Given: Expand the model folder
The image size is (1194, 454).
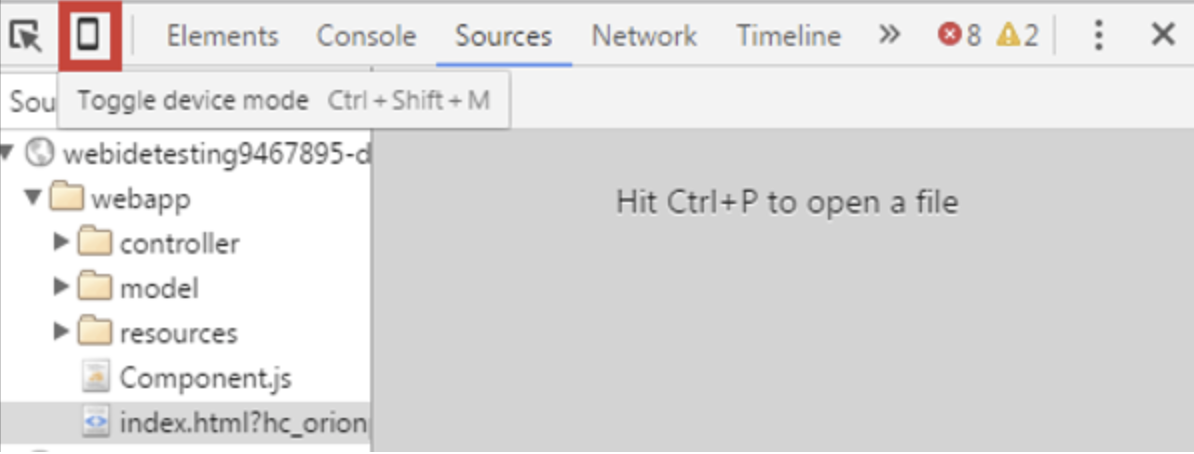Looking at the screenshot, I should [62, 287].
